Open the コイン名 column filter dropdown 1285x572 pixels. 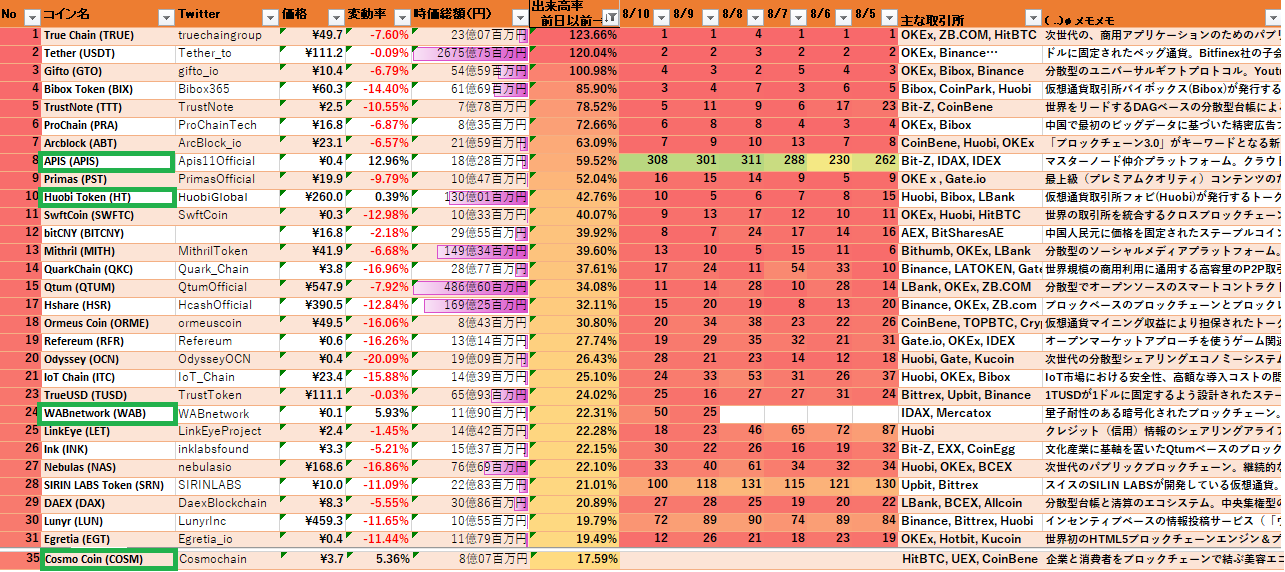pyautogui.click(x=164, y=17)
